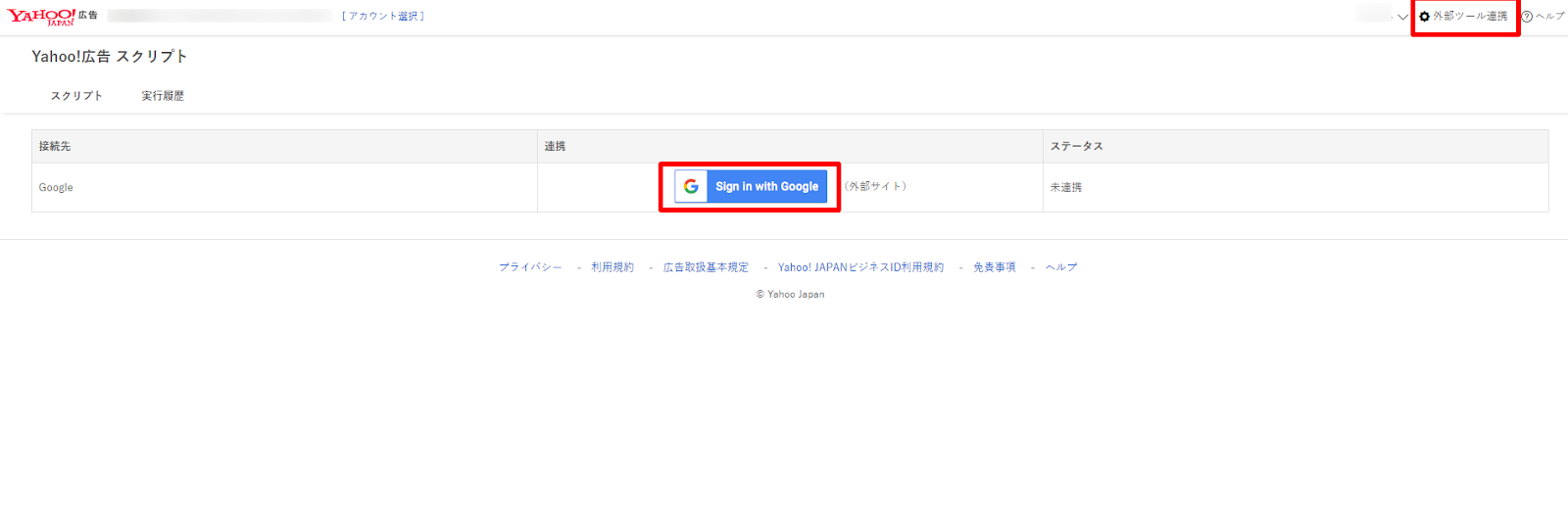Open help via top-right question mark icon
The width and height of the screenshot is (1568, 520).
1527,17
